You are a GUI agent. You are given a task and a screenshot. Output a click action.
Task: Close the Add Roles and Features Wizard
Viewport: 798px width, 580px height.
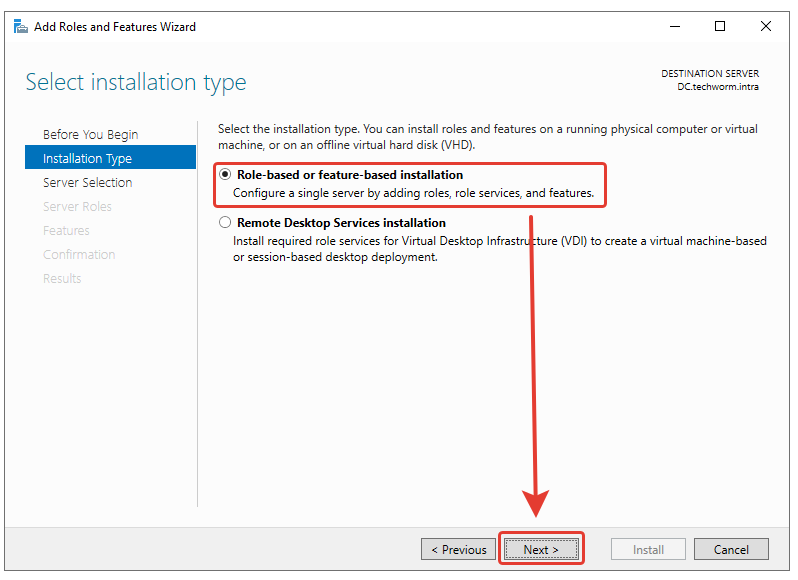coord(765,27)
